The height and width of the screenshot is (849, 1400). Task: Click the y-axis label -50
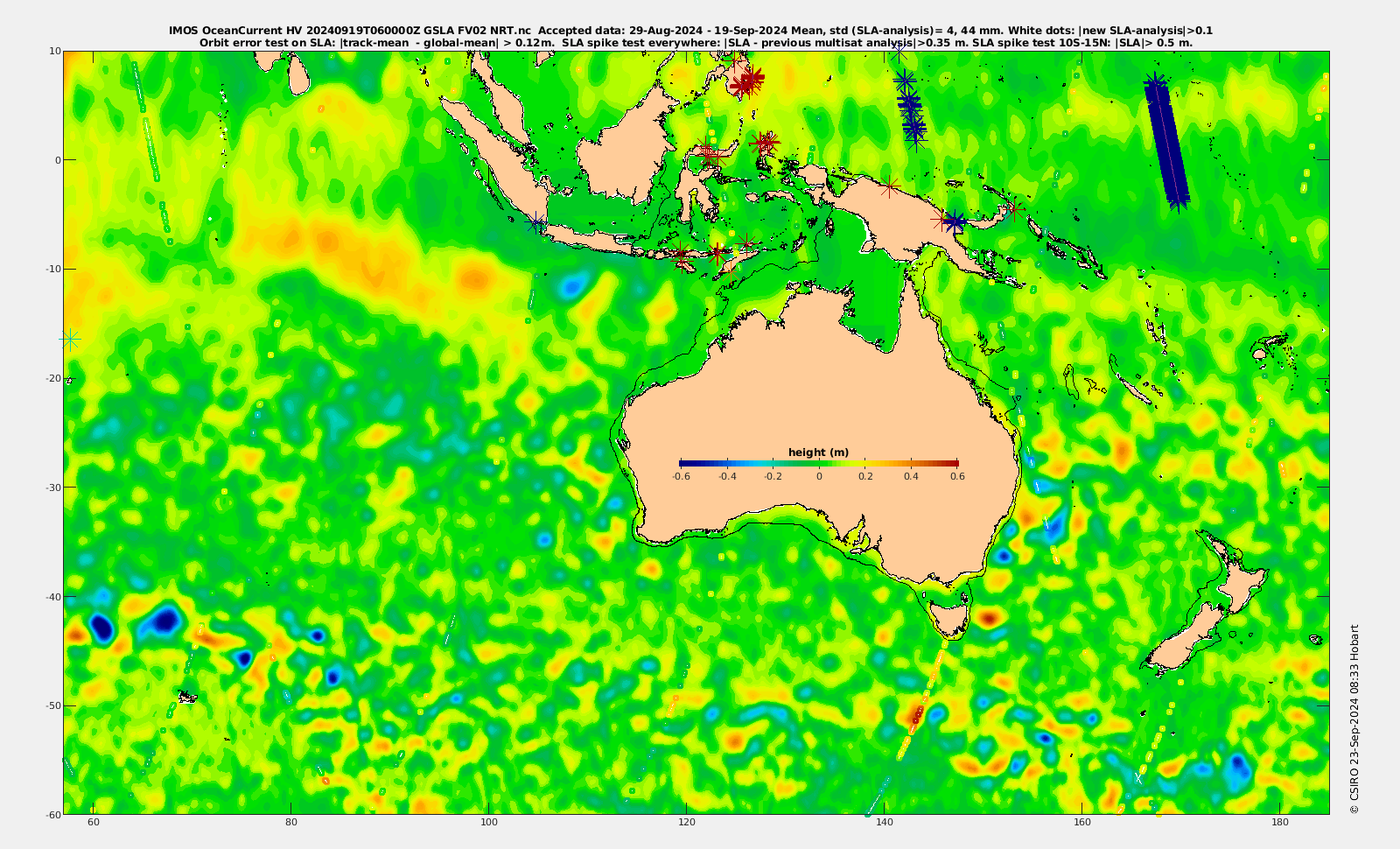tap(52, 705)
